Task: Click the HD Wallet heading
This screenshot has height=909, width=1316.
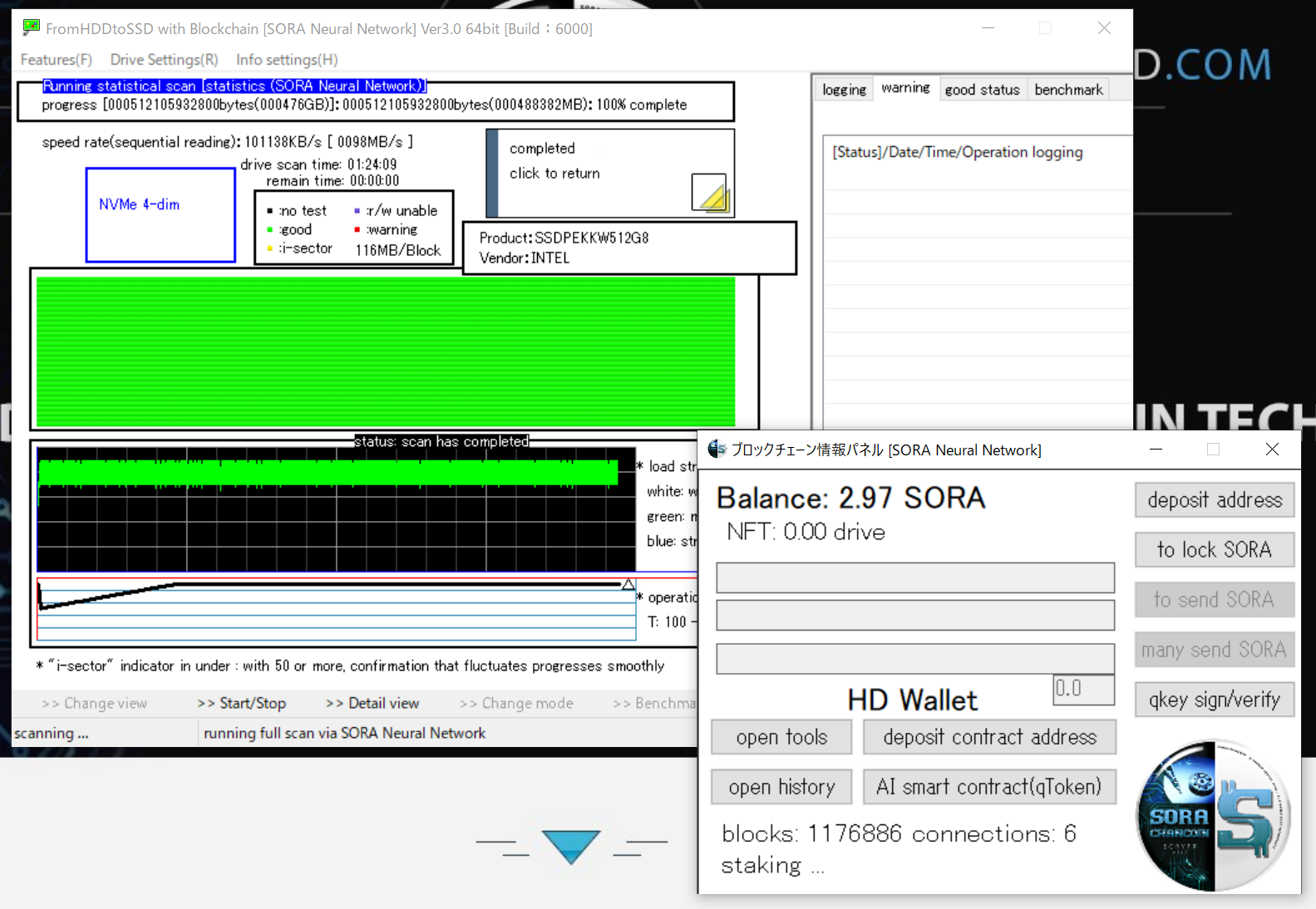Action: [x=912, y=700]
